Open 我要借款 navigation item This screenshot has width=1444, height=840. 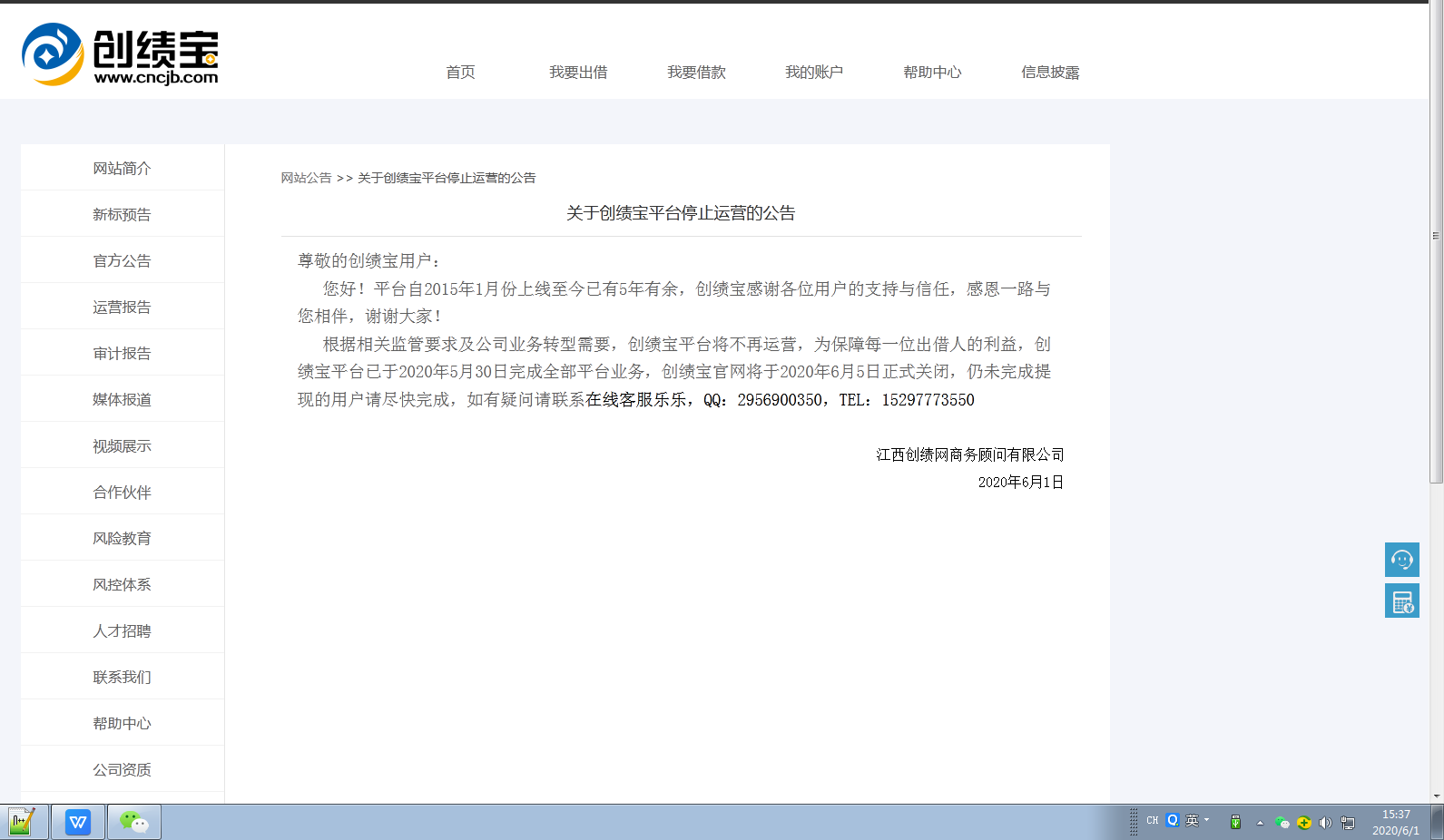click(696, 72)
